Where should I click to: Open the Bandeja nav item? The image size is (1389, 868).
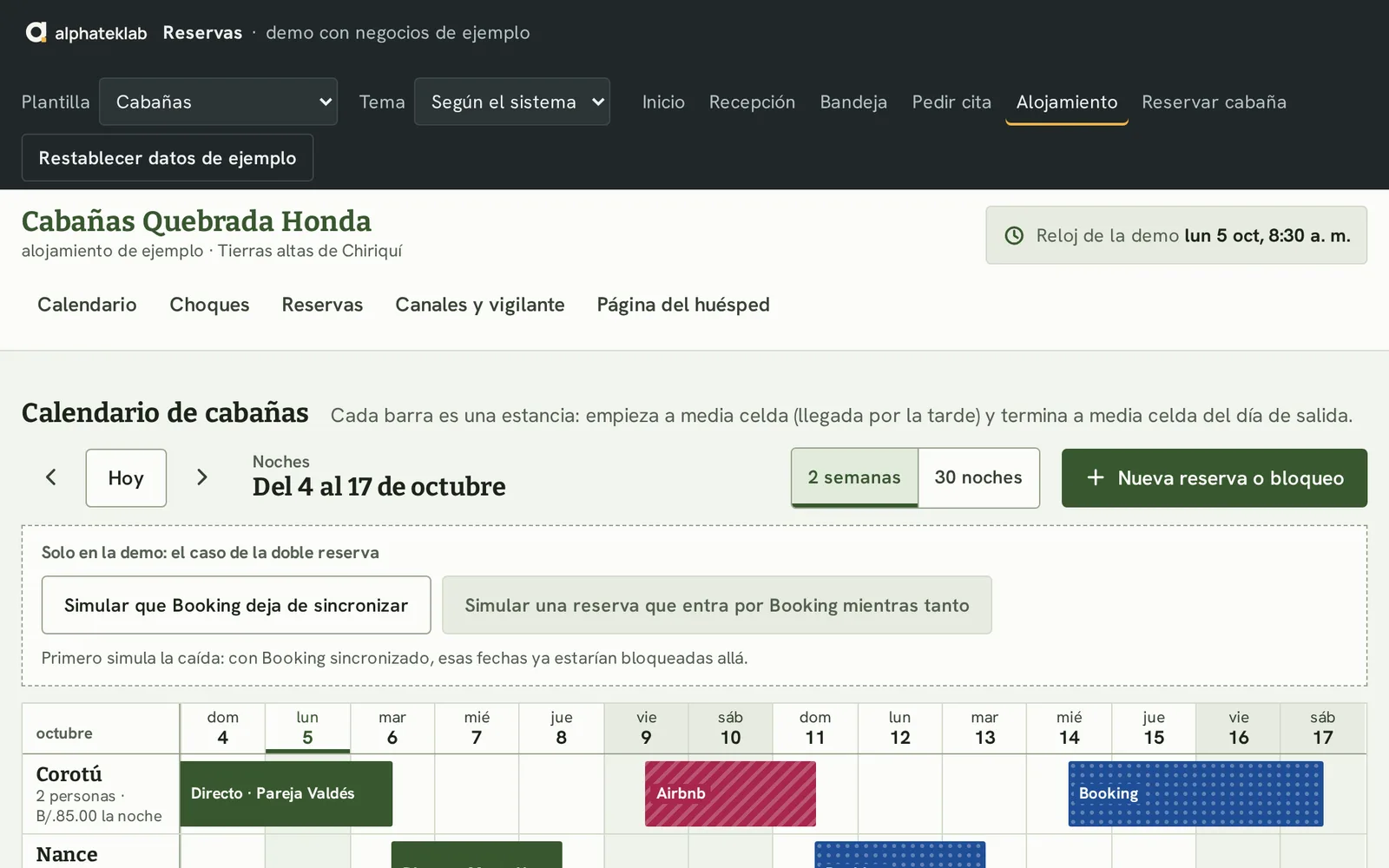click(853, 102)
